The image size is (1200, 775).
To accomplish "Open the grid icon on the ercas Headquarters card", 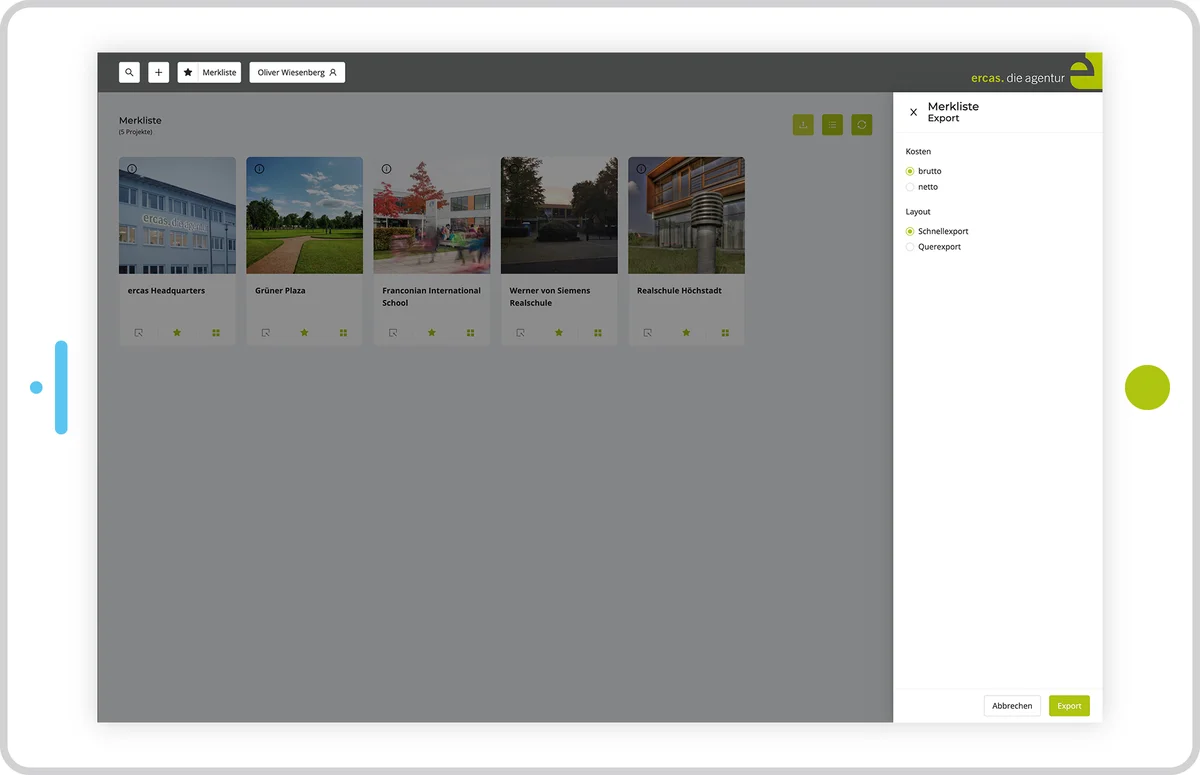I will [215, 332].
